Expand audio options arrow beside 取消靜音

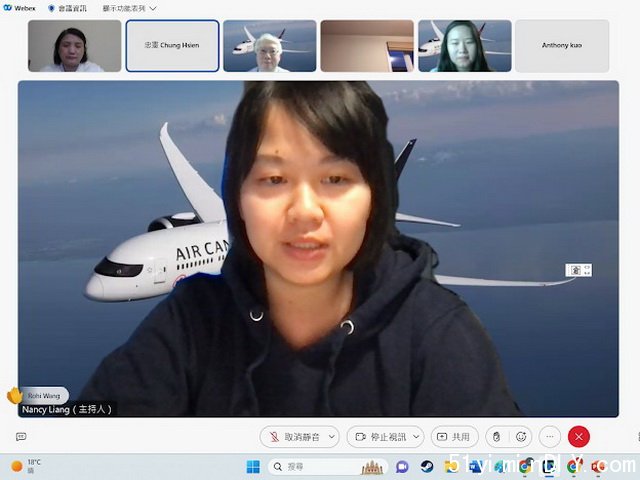(332, 437)
